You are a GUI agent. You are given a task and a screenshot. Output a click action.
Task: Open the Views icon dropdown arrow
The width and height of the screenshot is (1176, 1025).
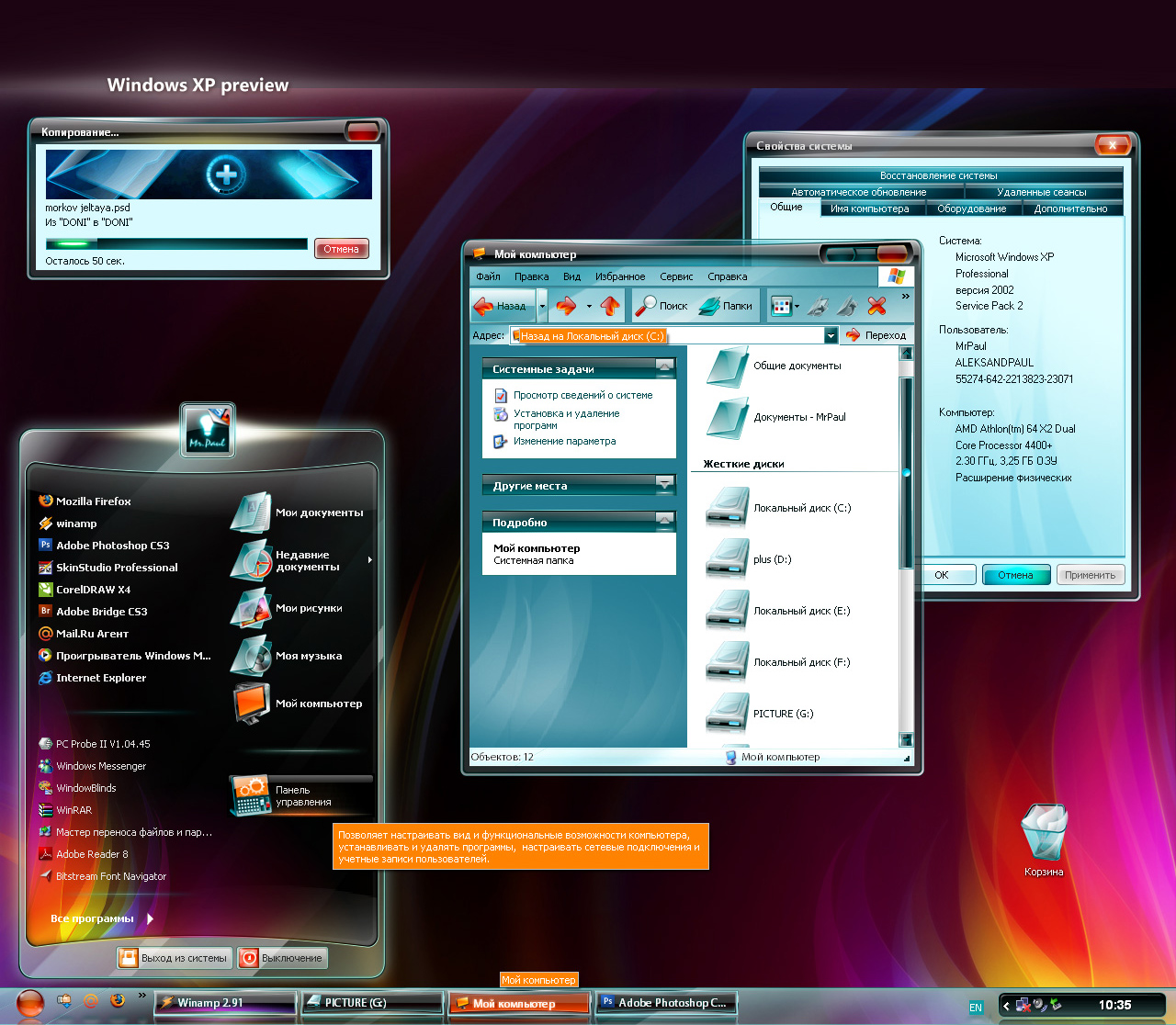(x=797, y=306)
